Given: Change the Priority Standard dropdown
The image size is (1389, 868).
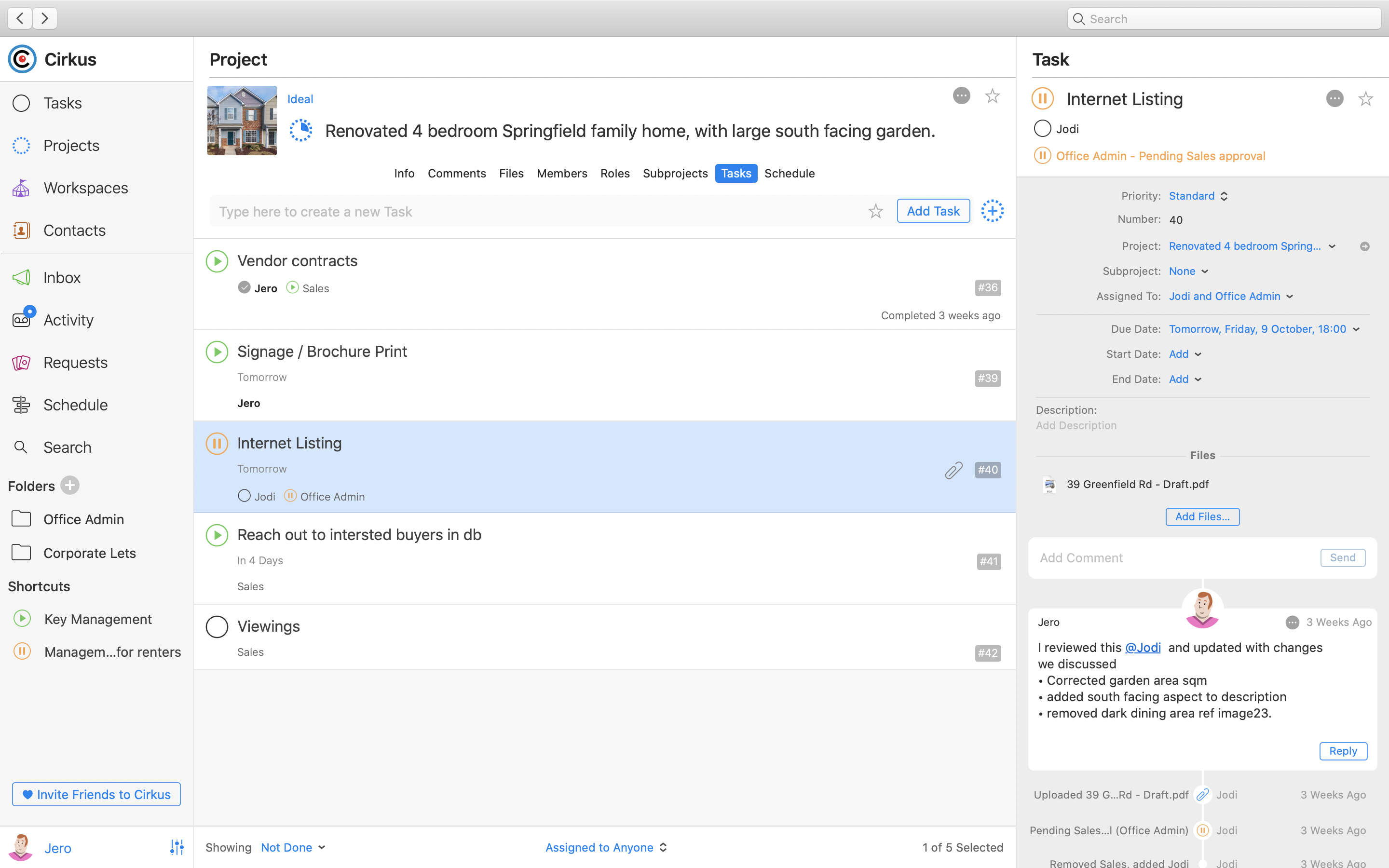Looking at the screenshot, I should tap(1198, 196).
